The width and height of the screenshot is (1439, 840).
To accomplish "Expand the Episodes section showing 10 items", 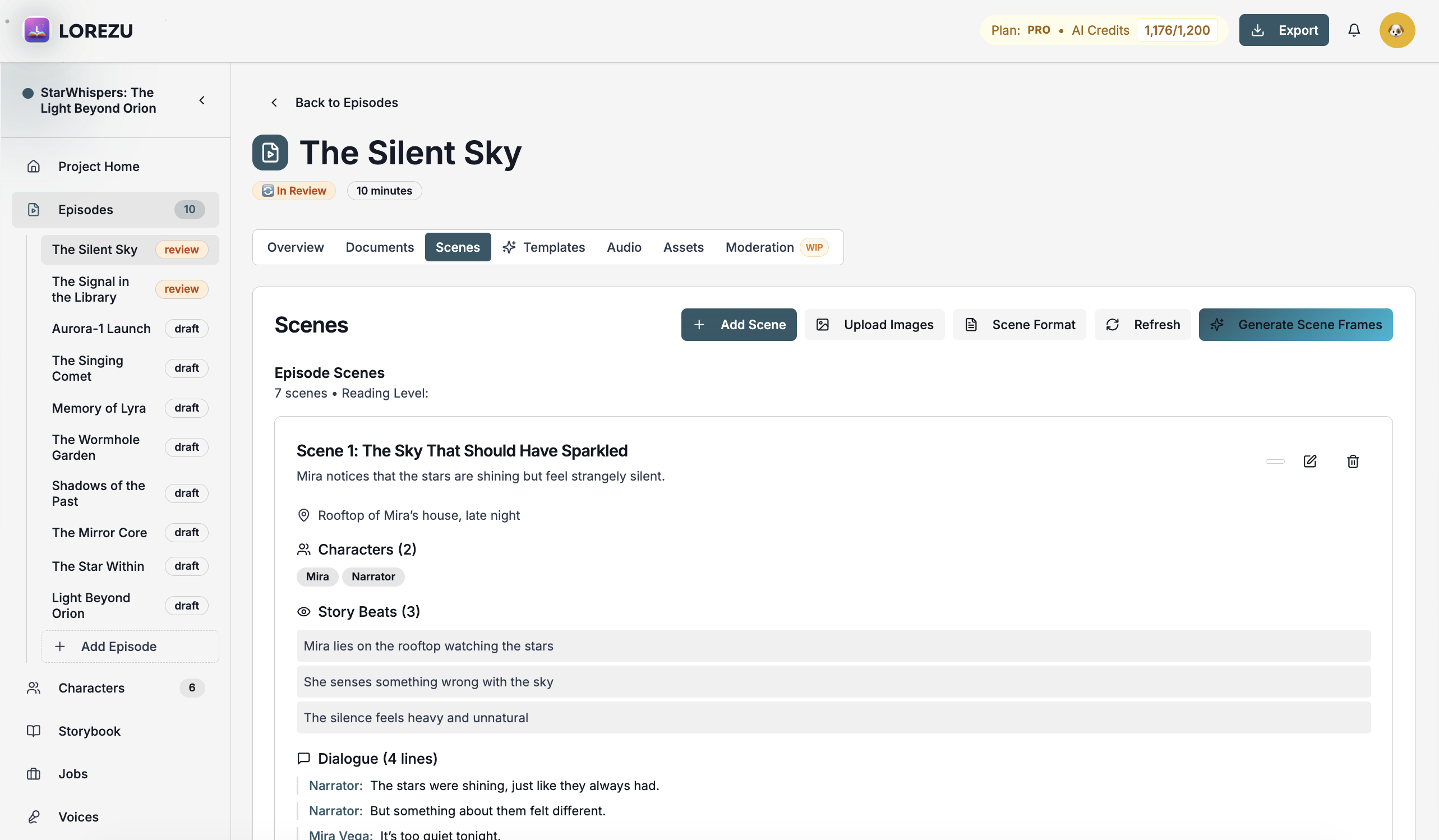I will click(86, 210).
